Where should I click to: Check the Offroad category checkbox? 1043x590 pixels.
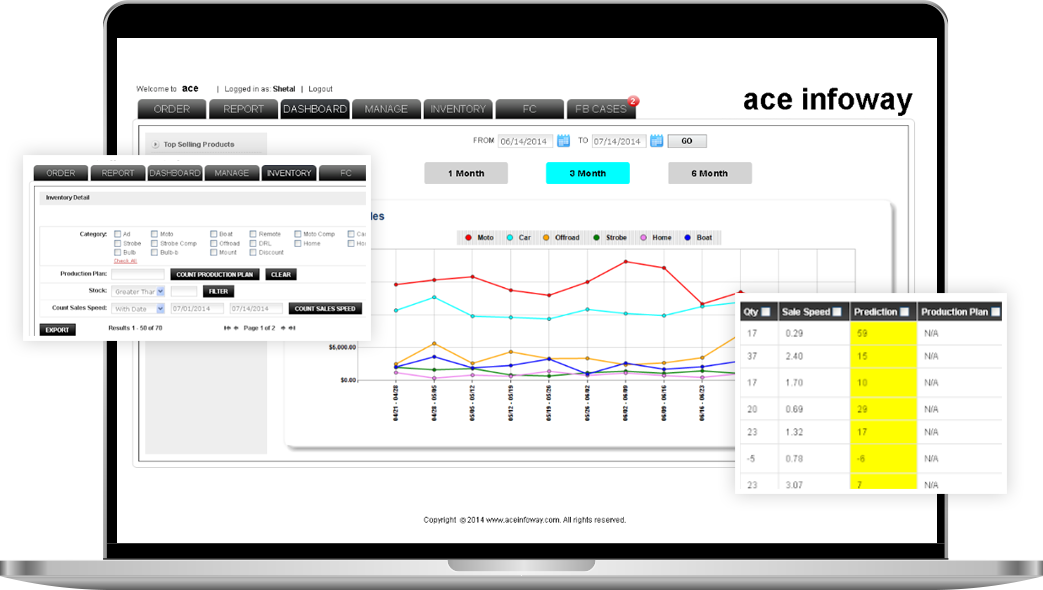point(214,243)
